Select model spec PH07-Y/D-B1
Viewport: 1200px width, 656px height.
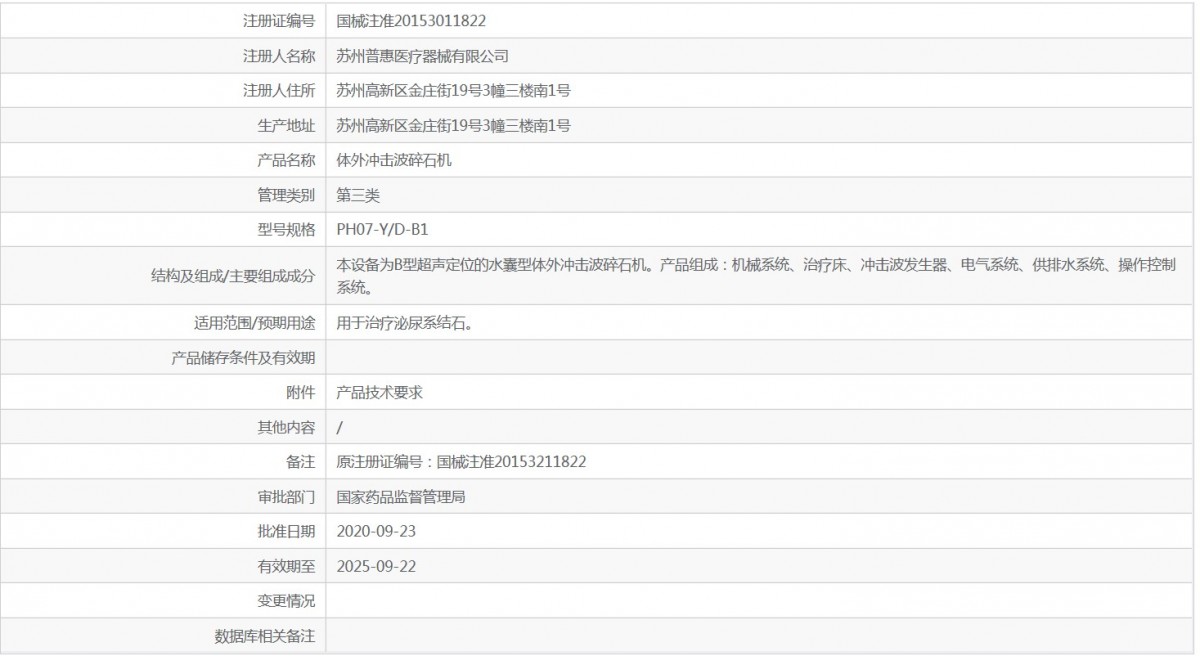[383, 229]
